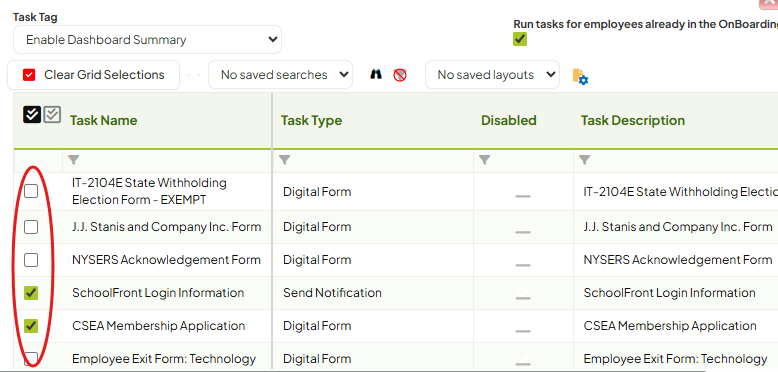Click the NYSERS Acknowledgement Form description cell
Image resolution: width=778 pixels, height=372 pixels.
pyautogui.click(x=678, y=260)
